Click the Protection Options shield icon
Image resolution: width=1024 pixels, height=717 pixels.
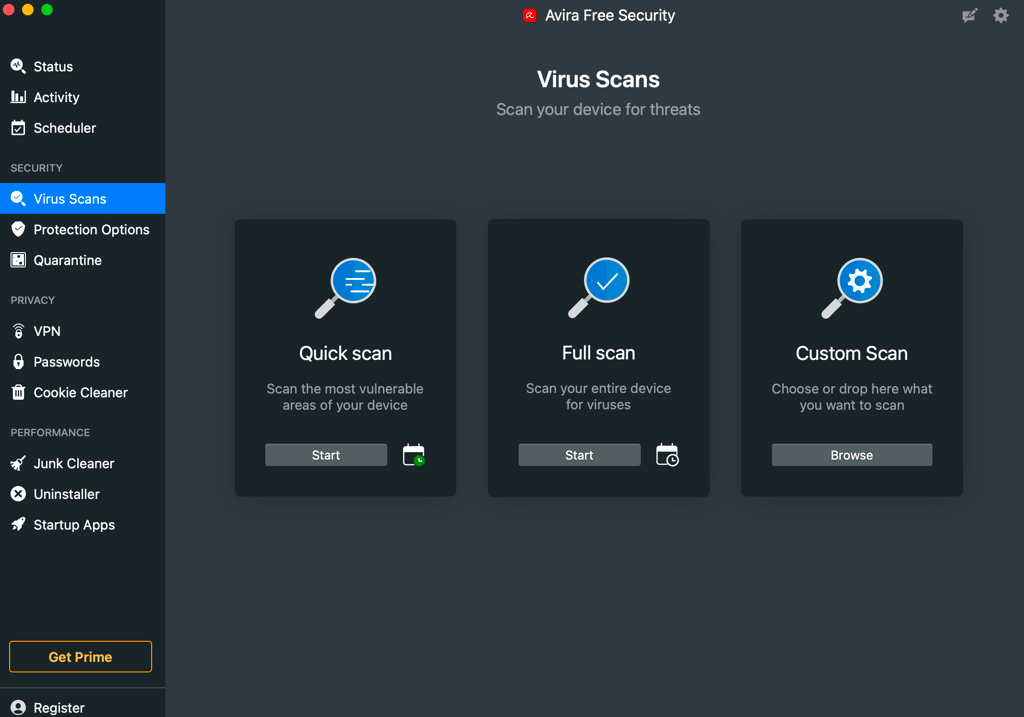[18, 229]
